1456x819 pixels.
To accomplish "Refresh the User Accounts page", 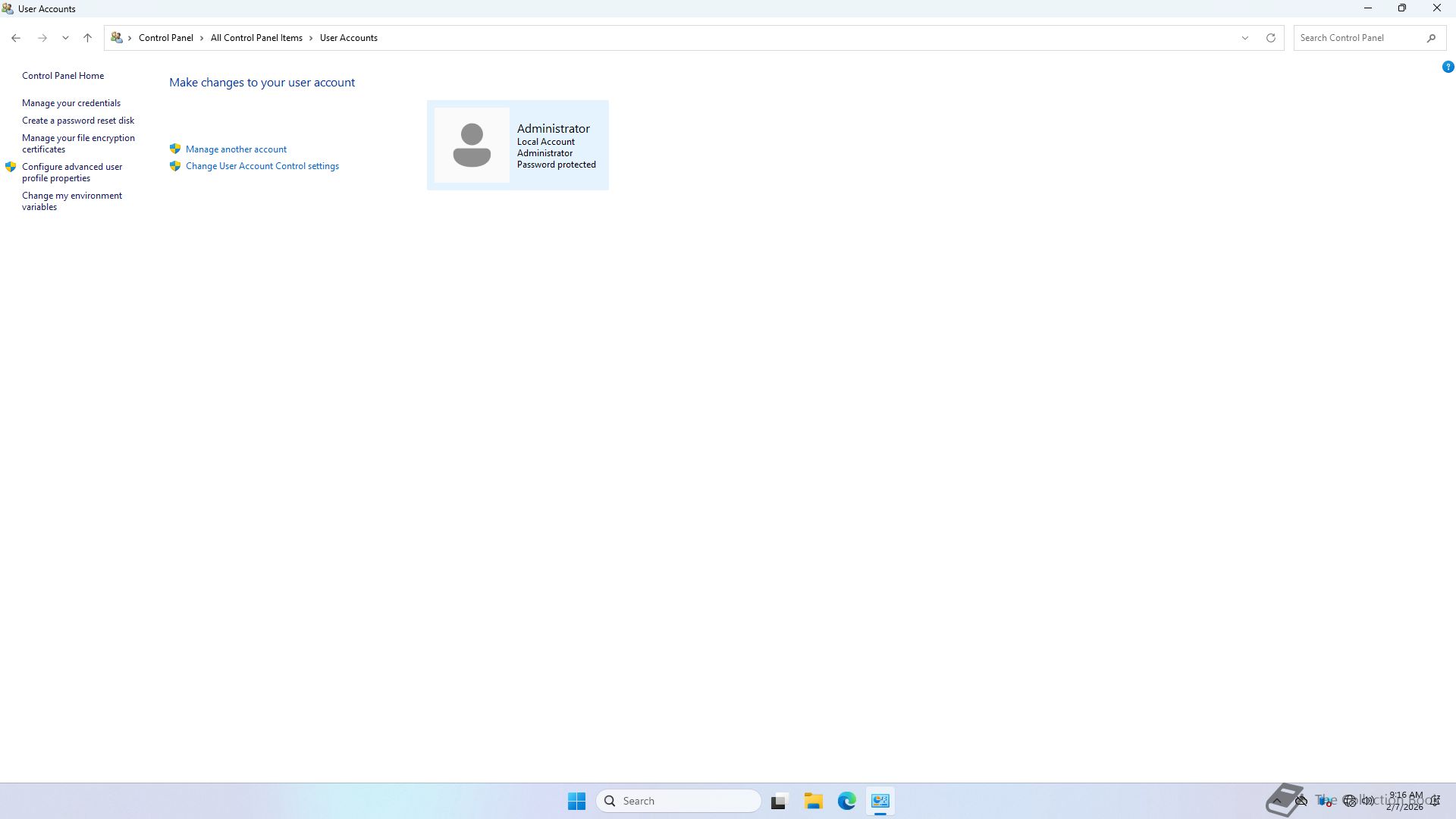I will pyautogui.click(x=1270, y=38).
